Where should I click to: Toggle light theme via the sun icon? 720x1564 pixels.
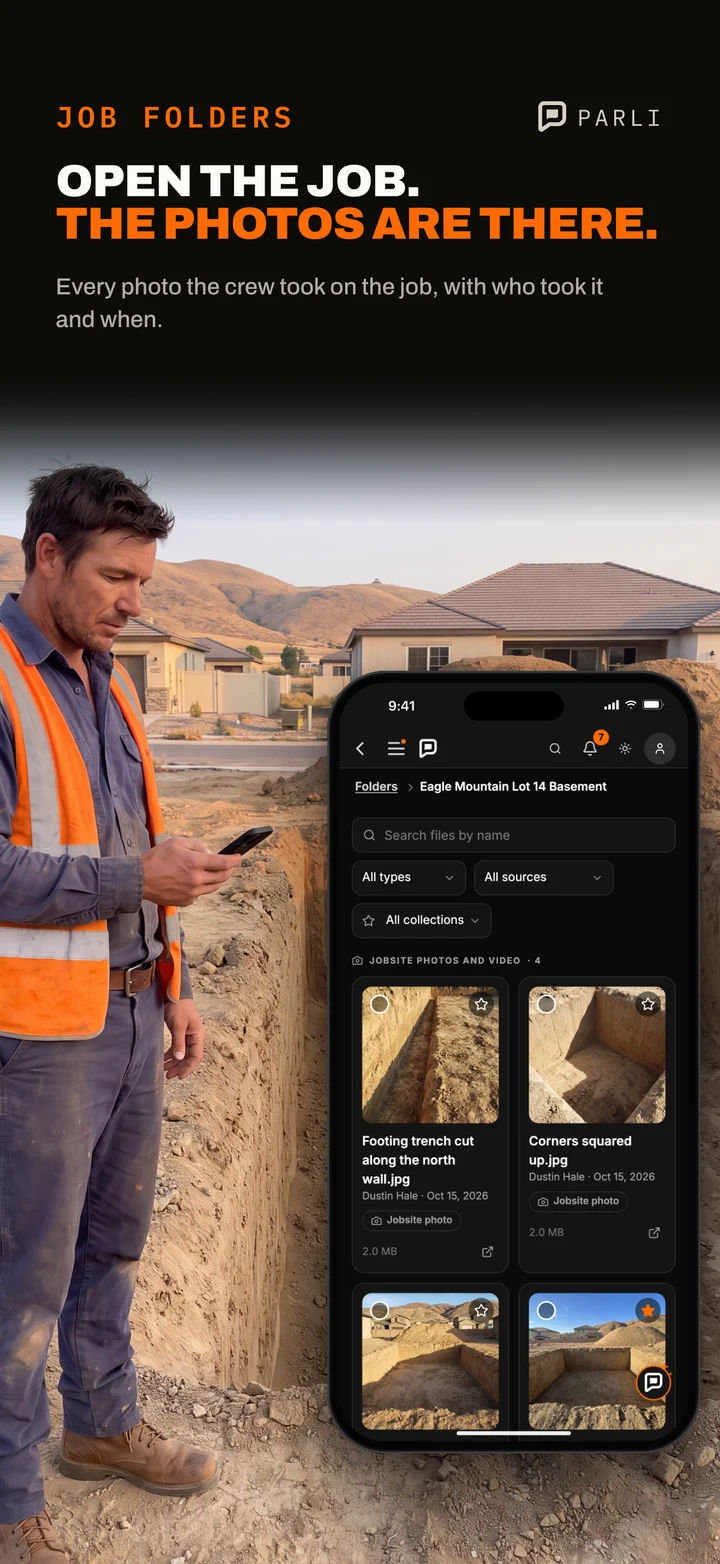(x=625, y=748)
